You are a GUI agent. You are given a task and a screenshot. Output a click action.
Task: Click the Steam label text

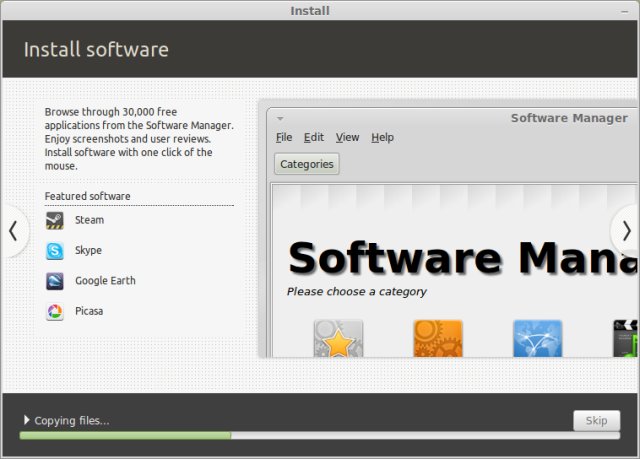[x=89, y=220]
